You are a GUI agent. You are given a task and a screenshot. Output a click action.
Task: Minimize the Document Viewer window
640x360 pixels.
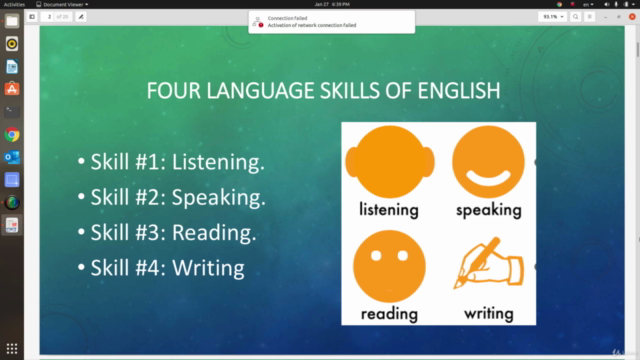pyautogui.click(x=605, y=17)
